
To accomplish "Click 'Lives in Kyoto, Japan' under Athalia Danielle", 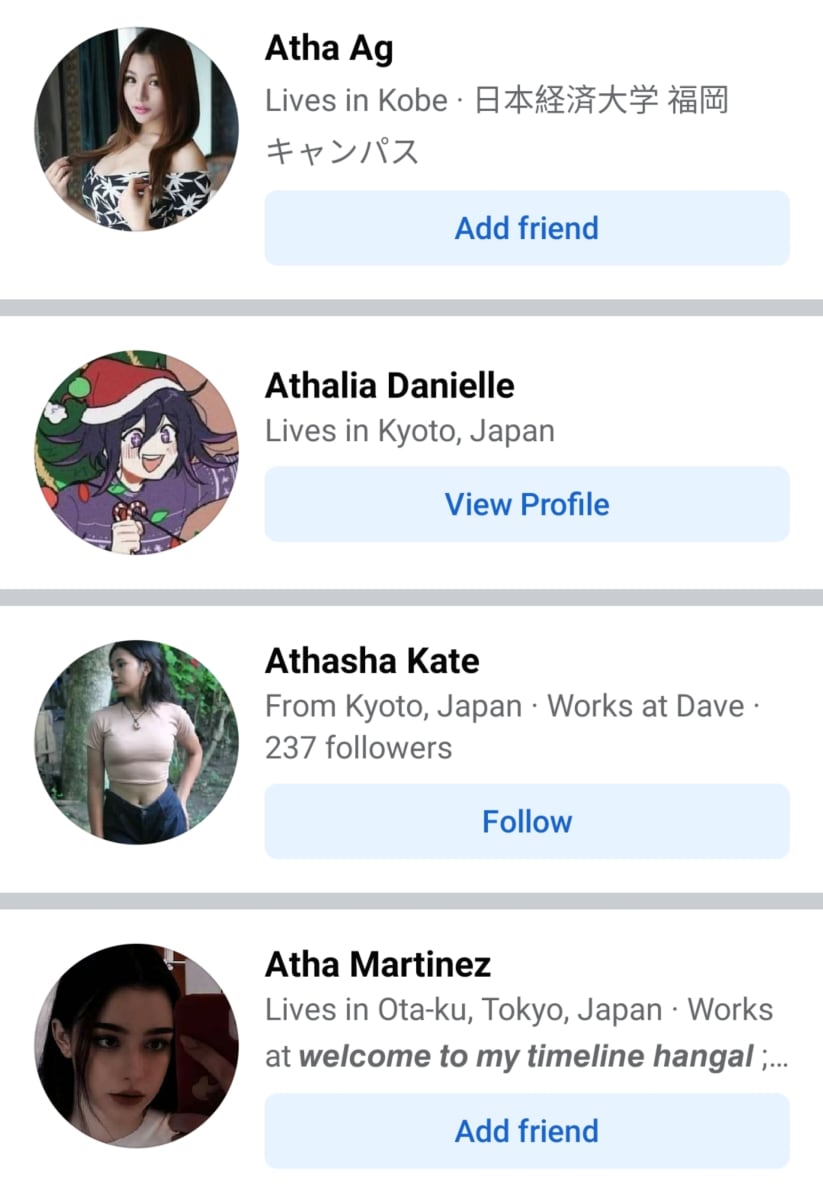I will (x=410, y=431).
